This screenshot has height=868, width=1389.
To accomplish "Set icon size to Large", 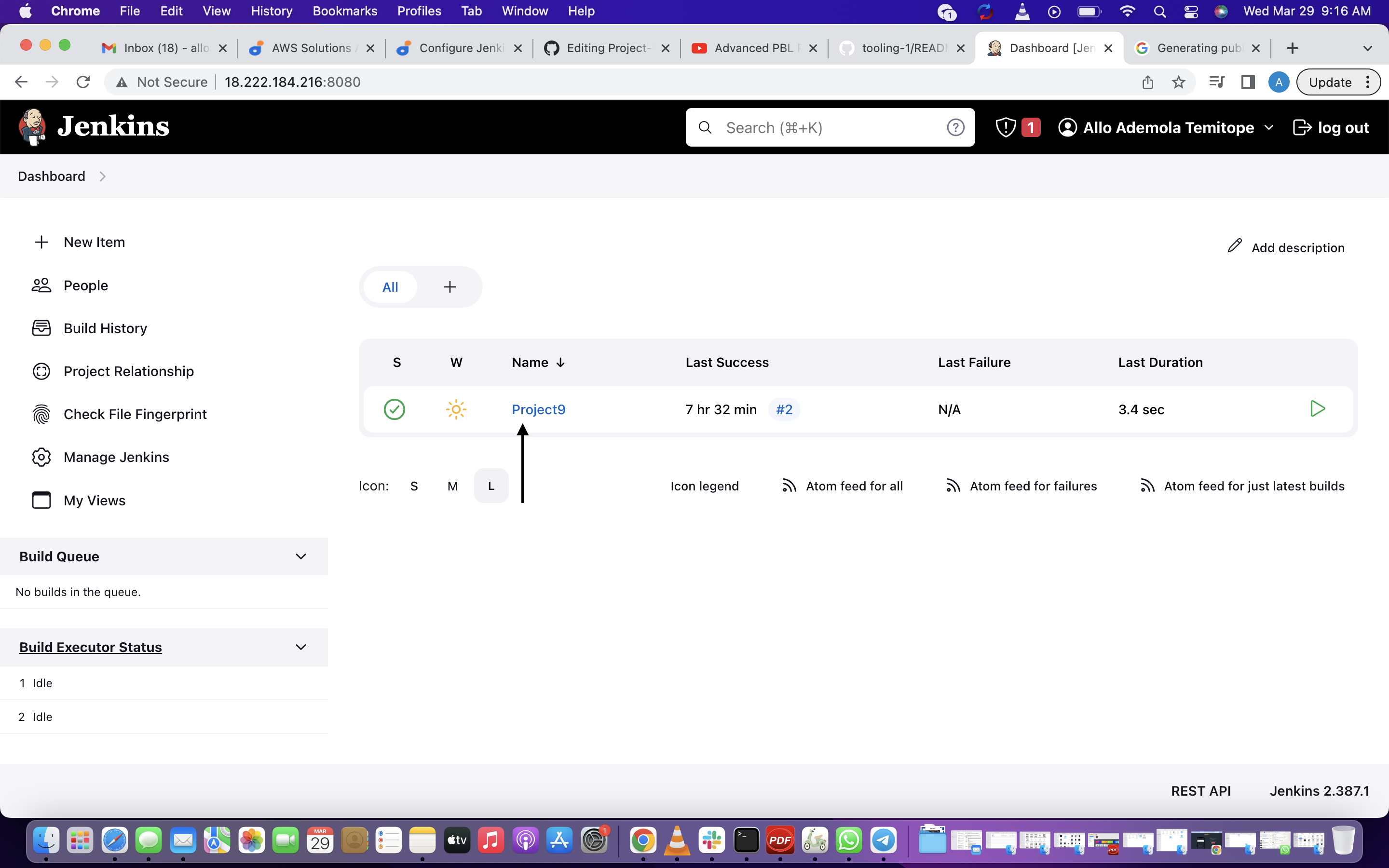I will (x=491, y=486).
